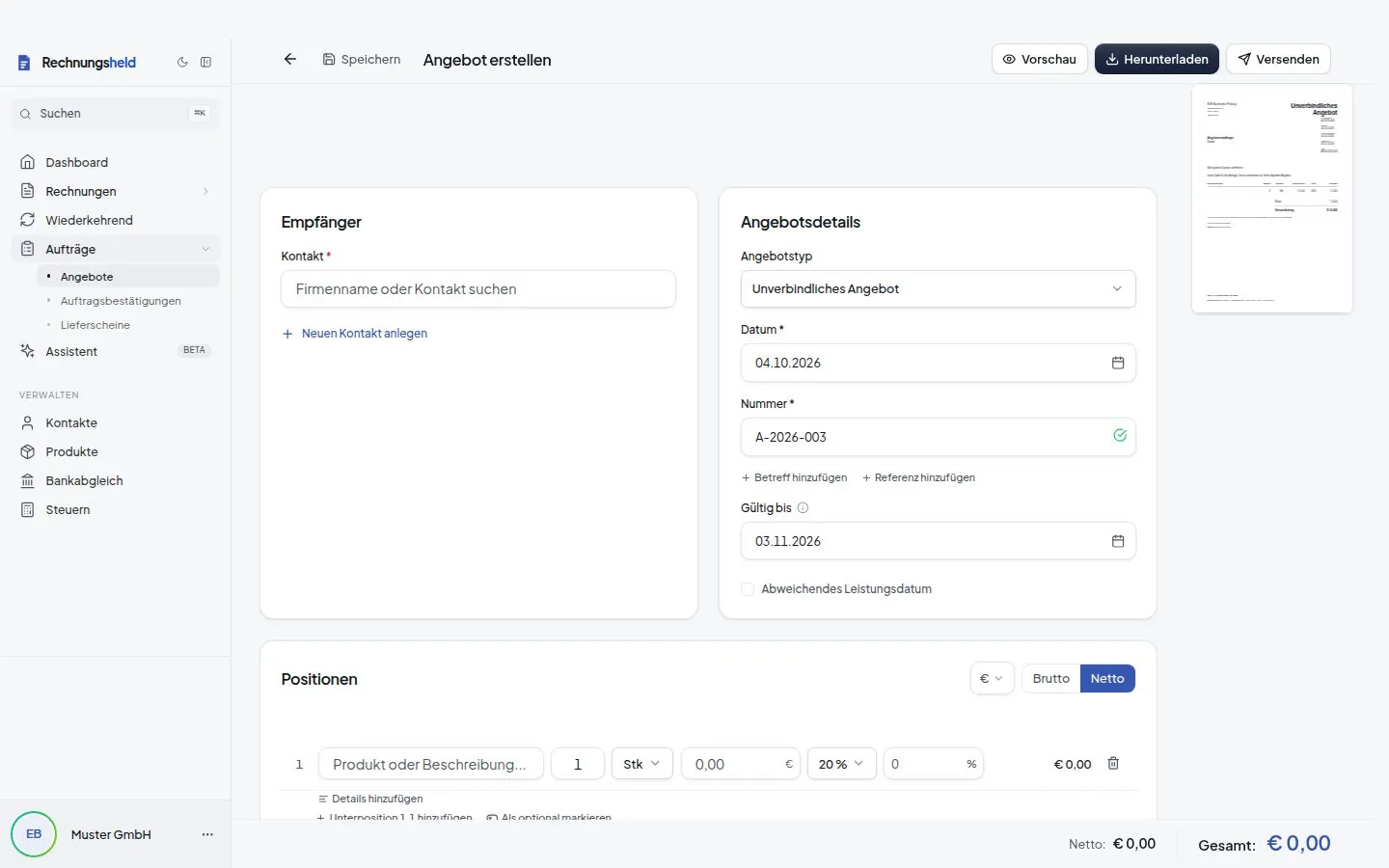Change the 20 % tax rate dropdown
1389x868 pixels.
(841, 764)
